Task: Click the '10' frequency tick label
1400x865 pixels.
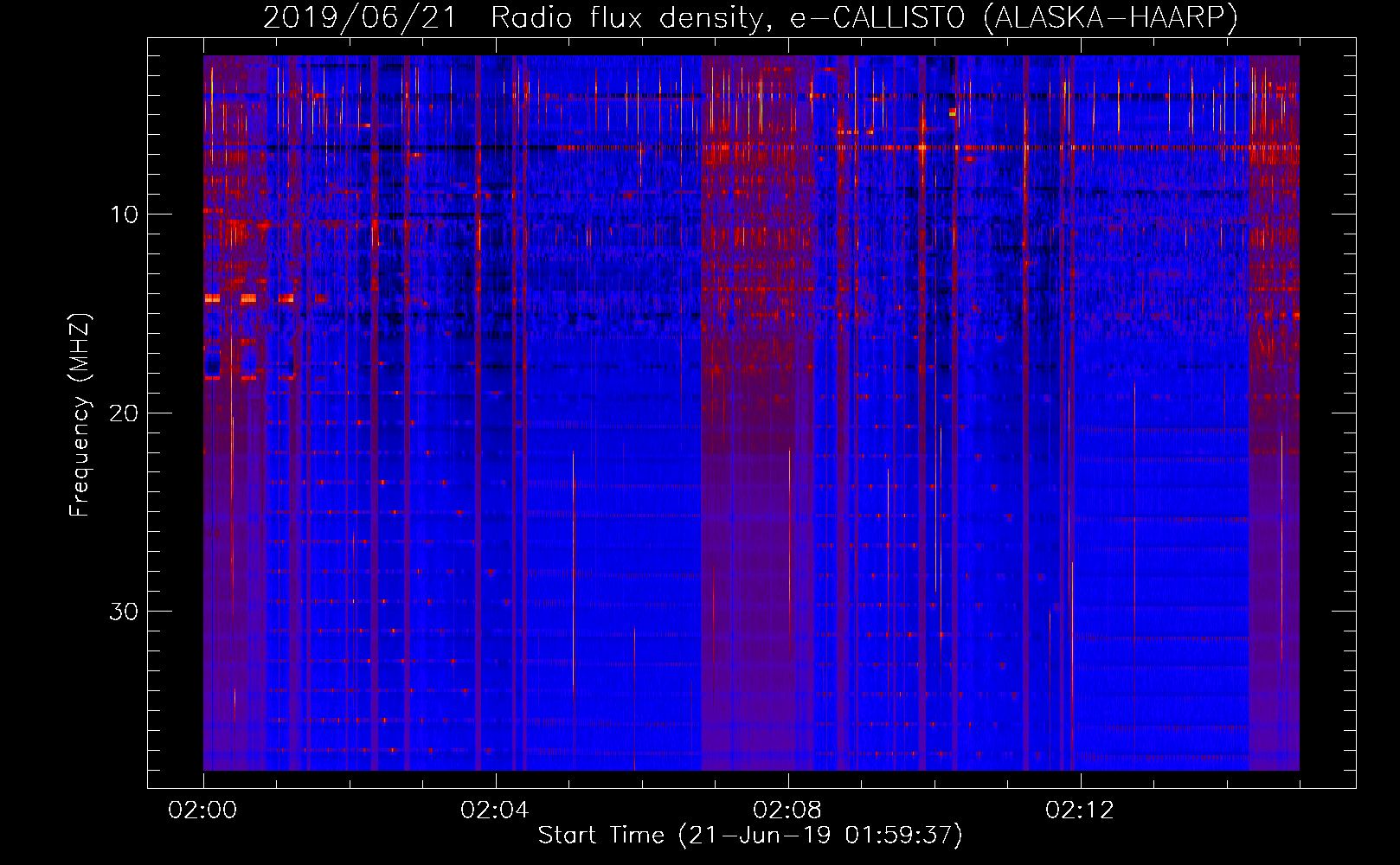Action: [x=125, y=215]
